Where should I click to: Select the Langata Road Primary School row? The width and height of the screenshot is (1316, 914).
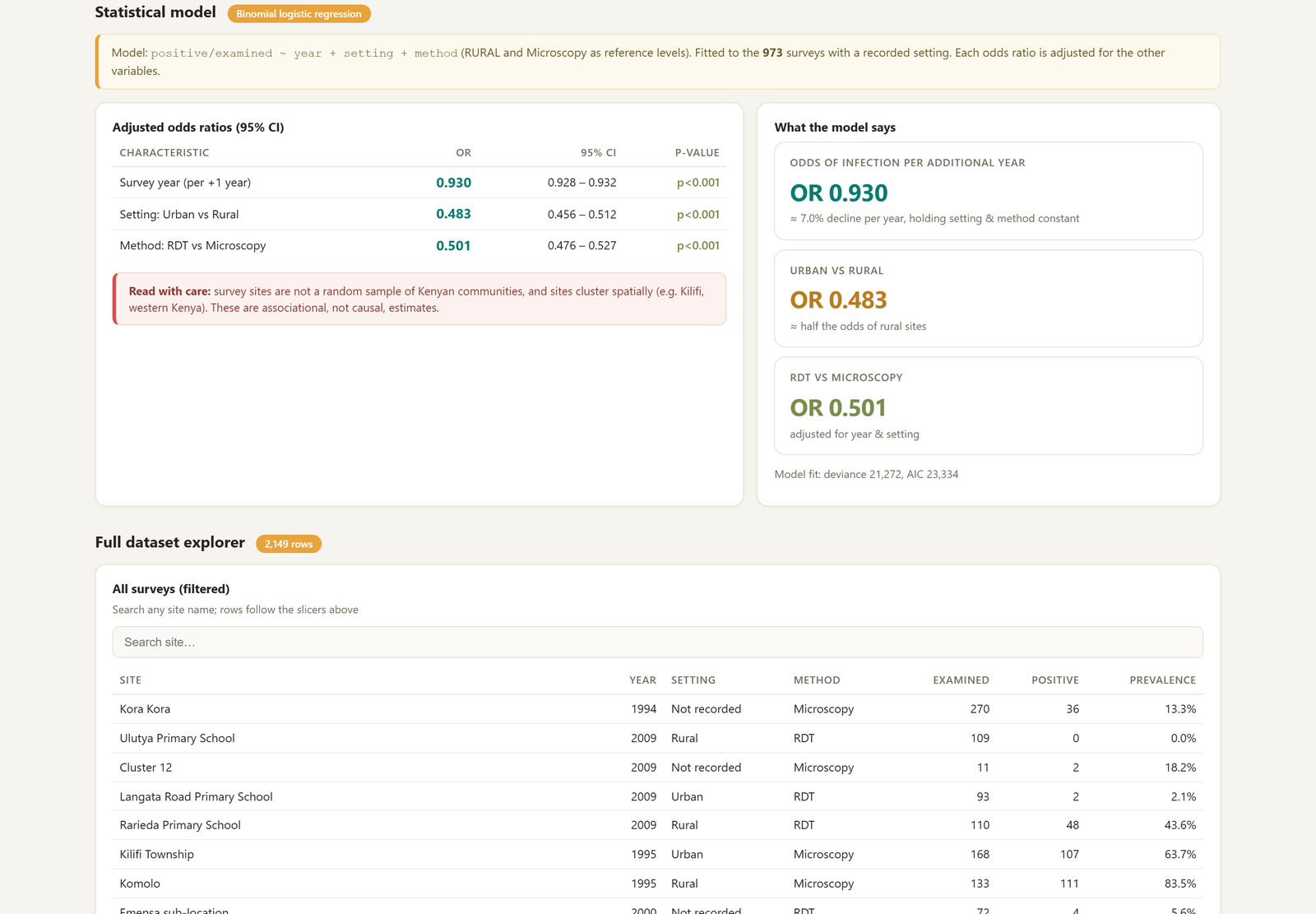click(657, 796)
